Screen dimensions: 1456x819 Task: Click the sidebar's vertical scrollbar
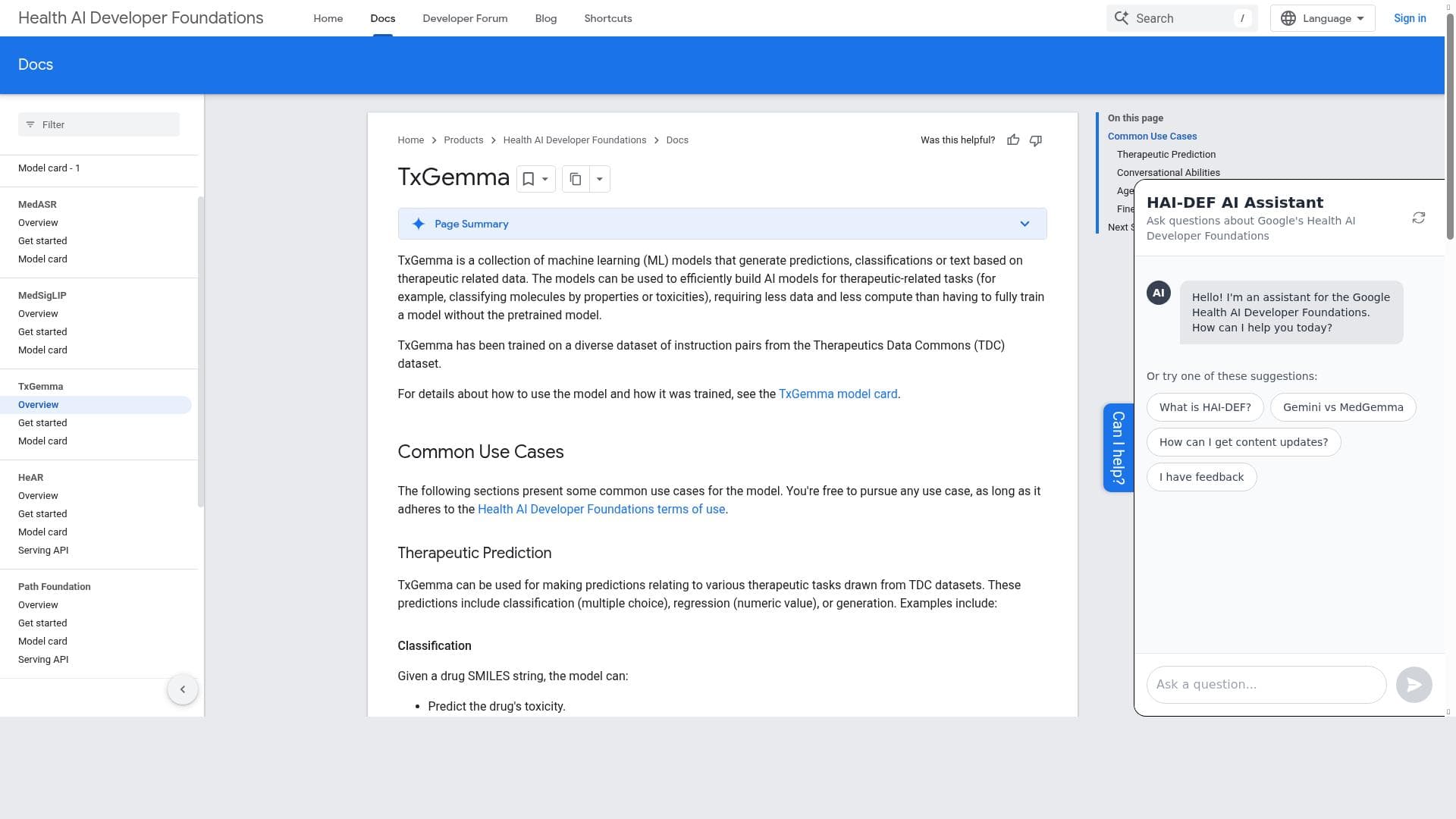click(201, 352)
